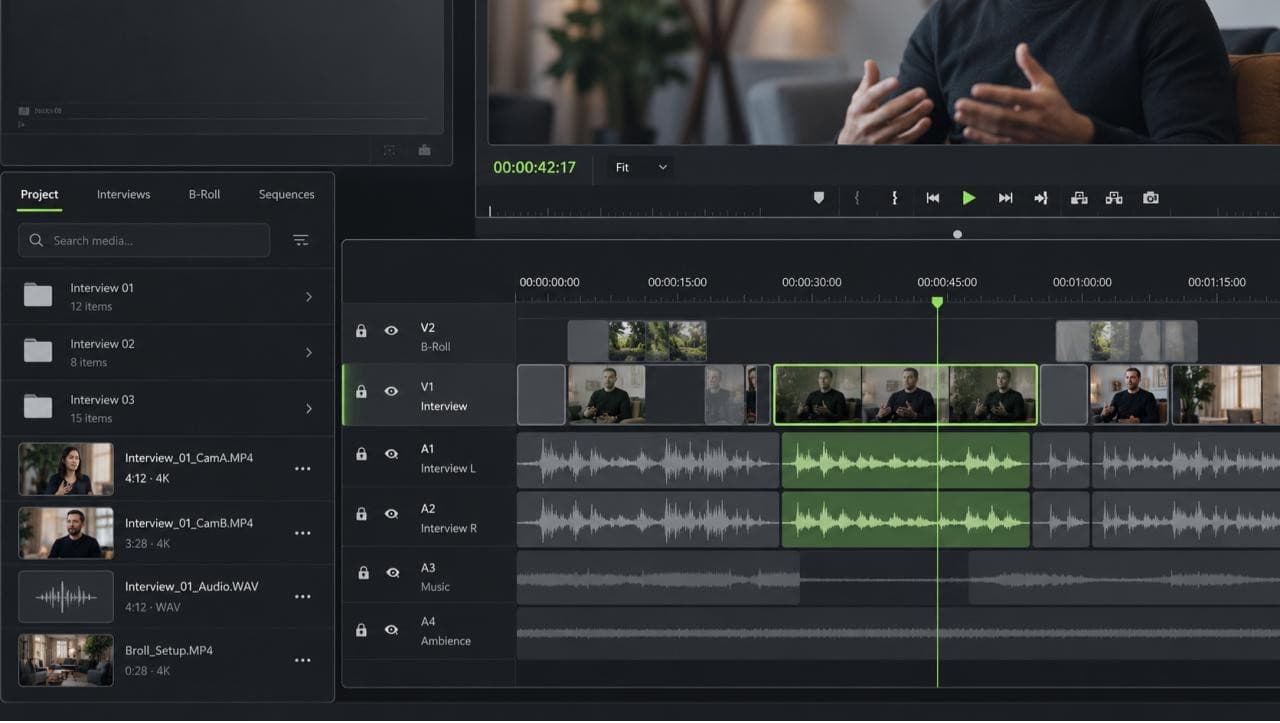
Task: Set the mark in point
Action: (x=857, y=198)
